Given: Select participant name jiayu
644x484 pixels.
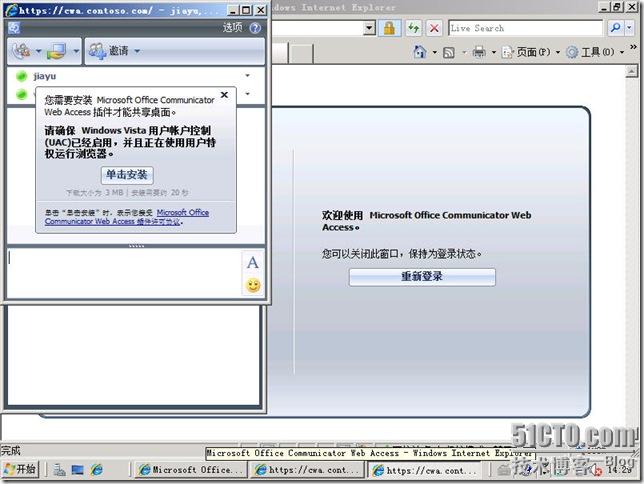Looking at the screenshot, I should click(x=45, y=76).
